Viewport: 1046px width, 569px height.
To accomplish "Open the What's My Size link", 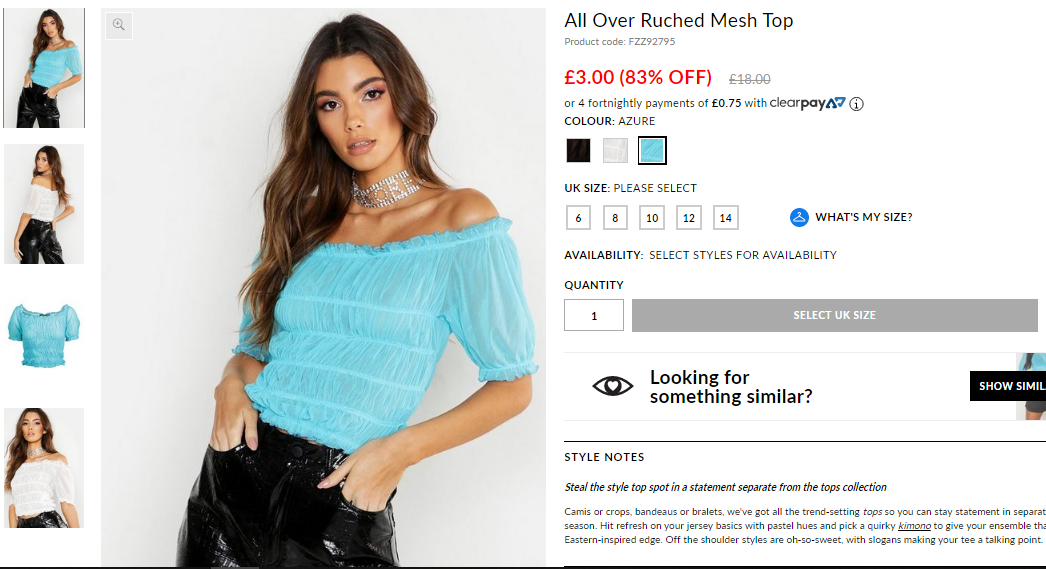I will click(x=863, y=217).
